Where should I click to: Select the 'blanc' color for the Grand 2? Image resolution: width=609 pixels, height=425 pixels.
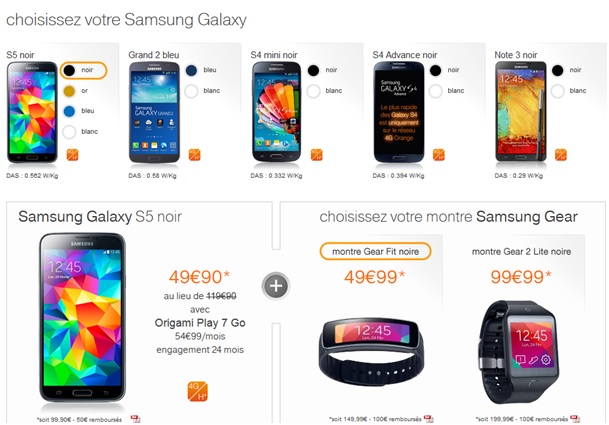[x=202, y=91]
